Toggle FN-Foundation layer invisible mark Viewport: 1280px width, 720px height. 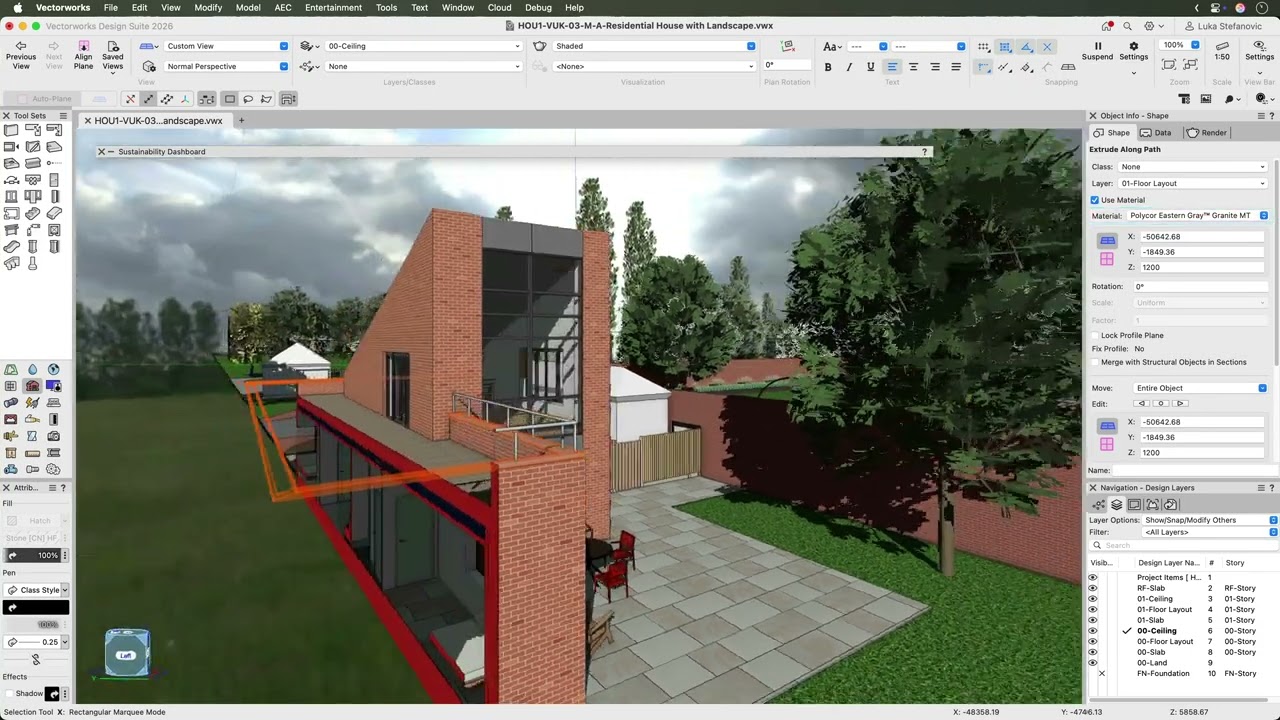pos(1102,674)
